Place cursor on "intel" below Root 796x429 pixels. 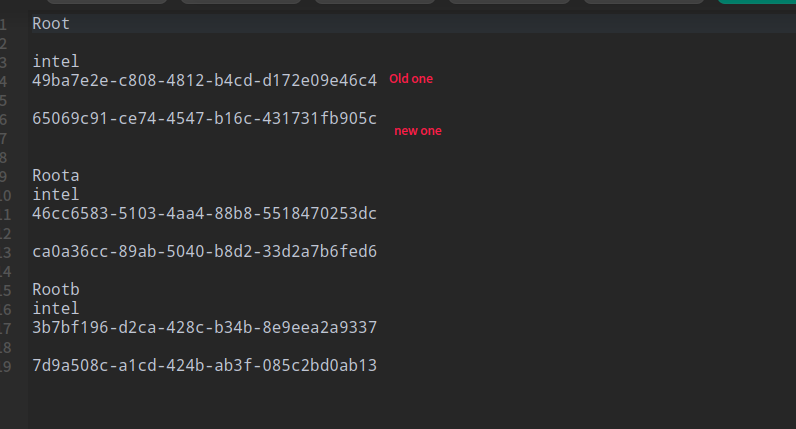(55, 61)
